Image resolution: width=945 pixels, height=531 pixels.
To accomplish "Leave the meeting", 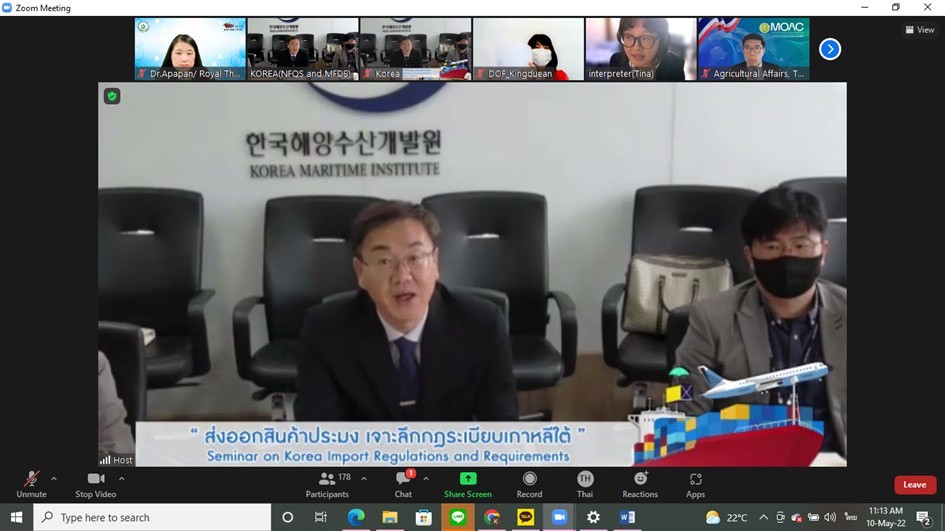I will click(914, 485).
